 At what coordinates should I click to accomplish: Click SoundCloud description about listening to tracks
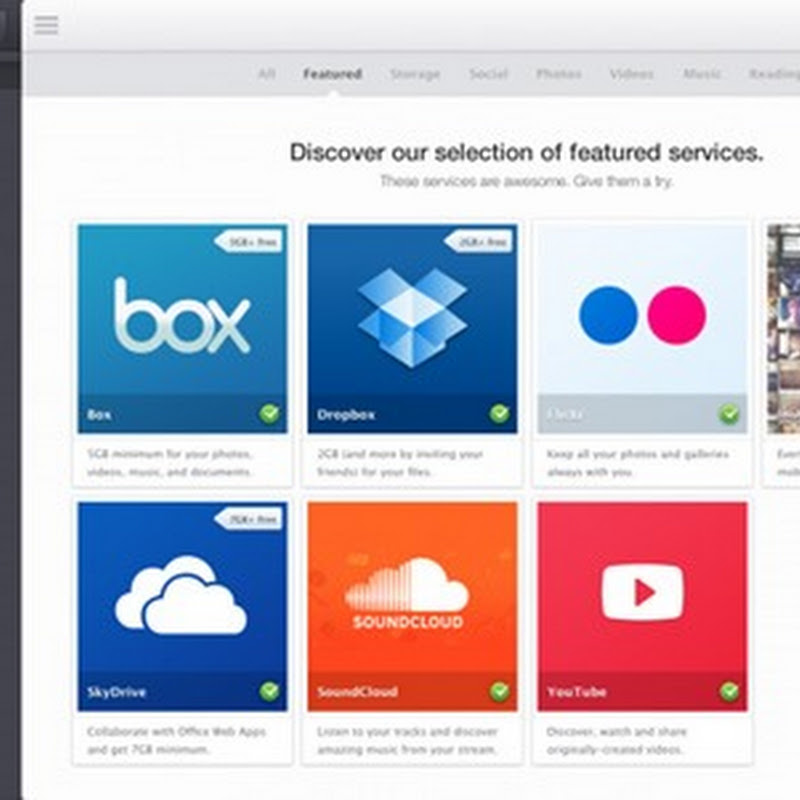pos(407,740)
